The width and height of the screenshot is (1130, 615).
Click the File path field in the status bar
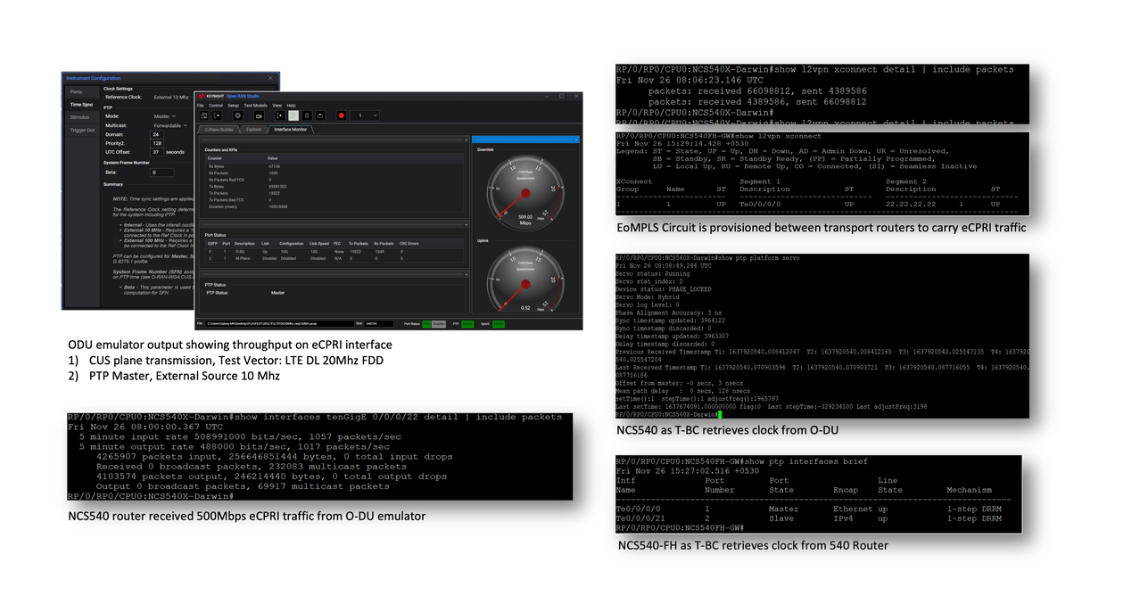(x=279, y=324)
